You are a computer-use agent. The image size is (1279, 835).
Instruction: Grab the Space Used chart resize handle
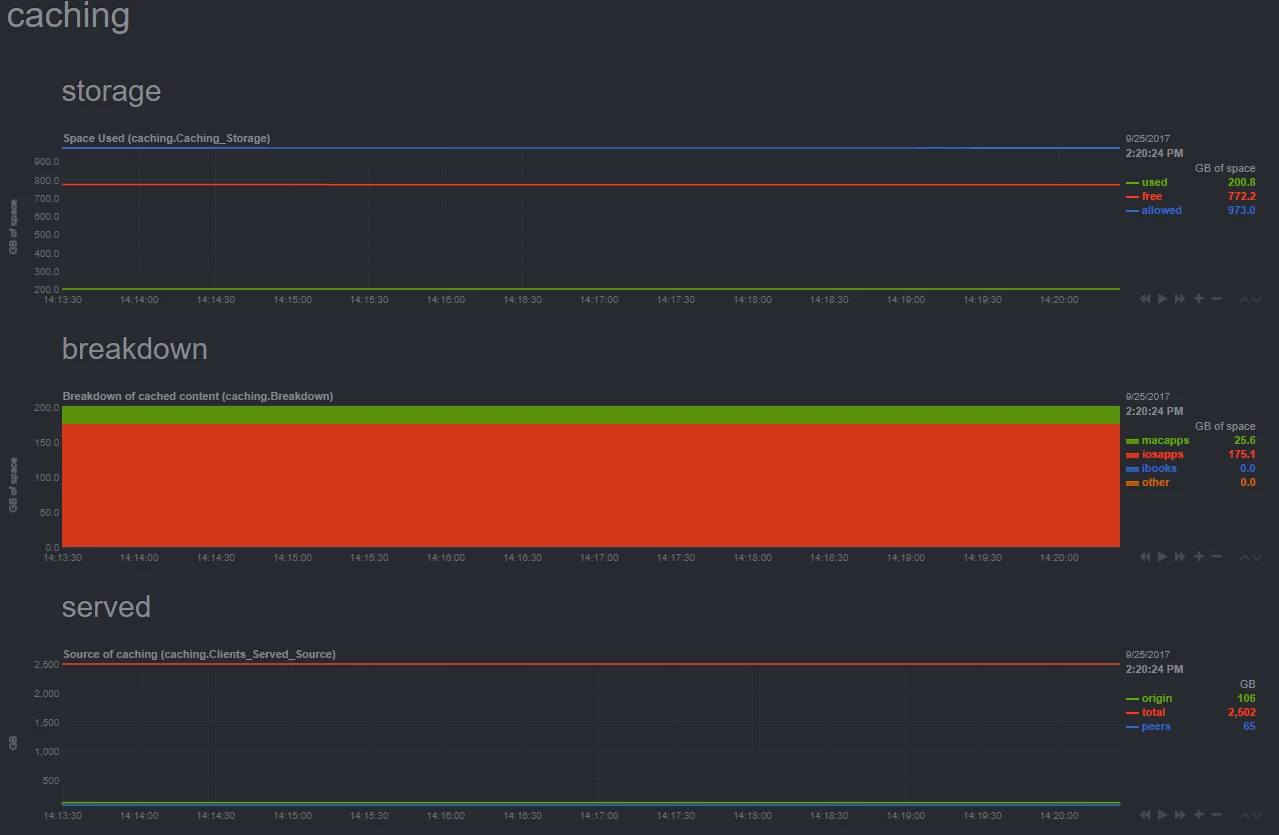(x=1251, y=300)
